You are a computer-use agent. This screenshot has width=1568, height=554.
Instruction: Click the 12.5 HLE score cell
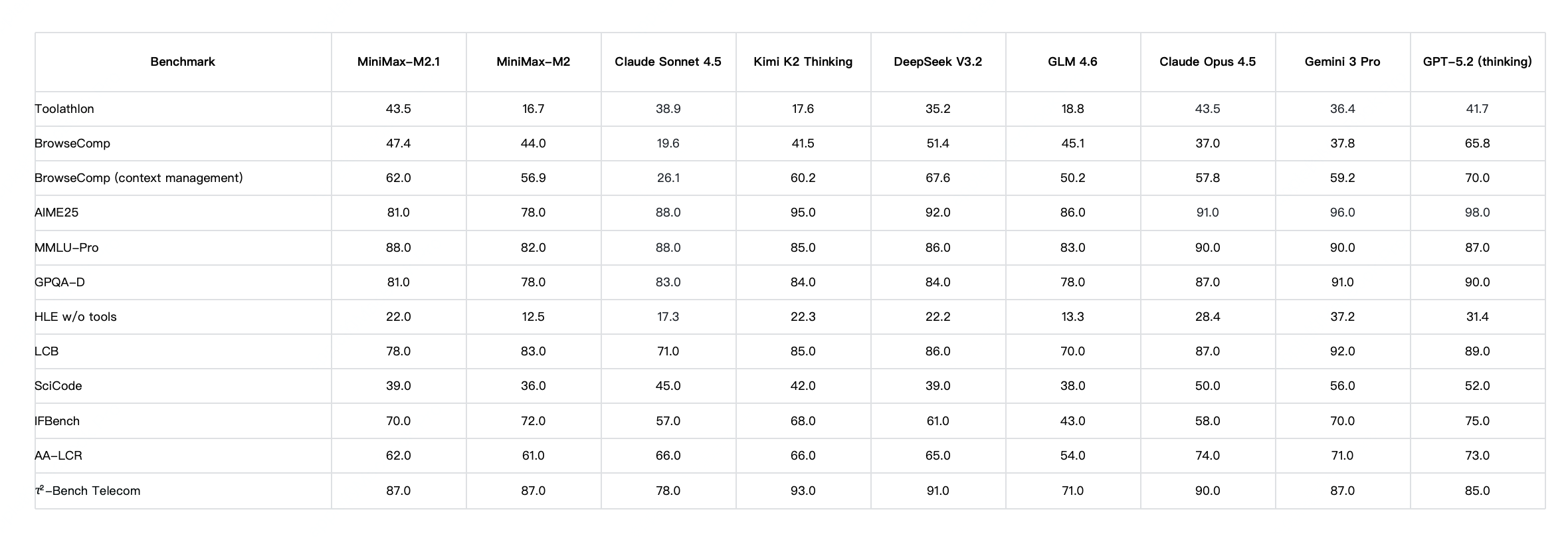[x=533, y=317]
